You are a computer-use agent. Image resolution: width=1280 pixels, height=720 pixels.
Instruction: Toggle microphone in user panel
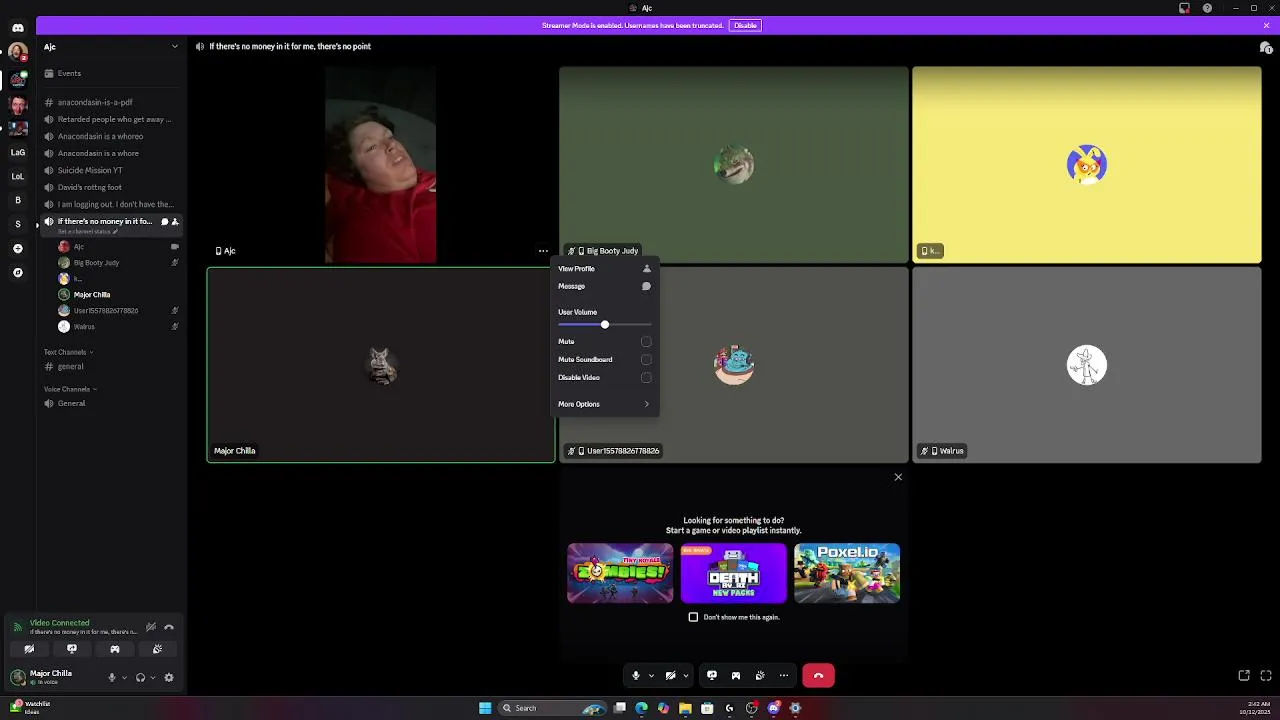point(112,677)
